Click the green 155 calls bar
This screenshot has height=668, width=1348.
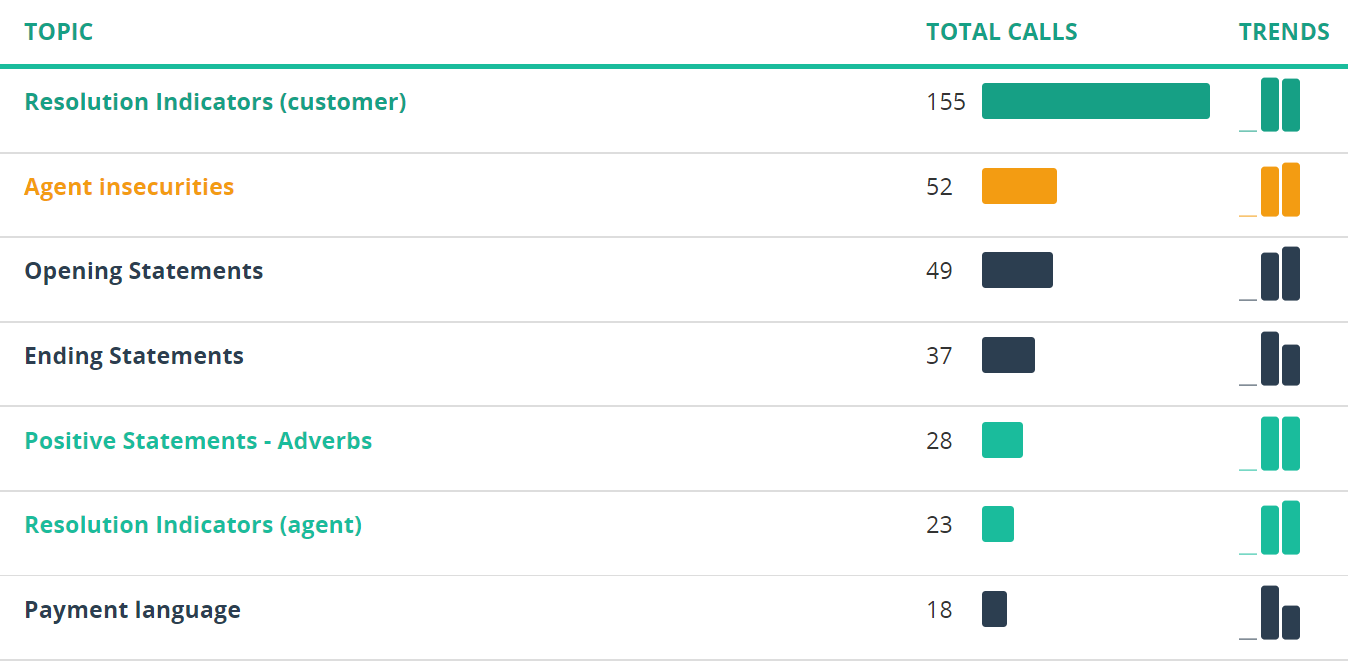tap(1096, 101)
